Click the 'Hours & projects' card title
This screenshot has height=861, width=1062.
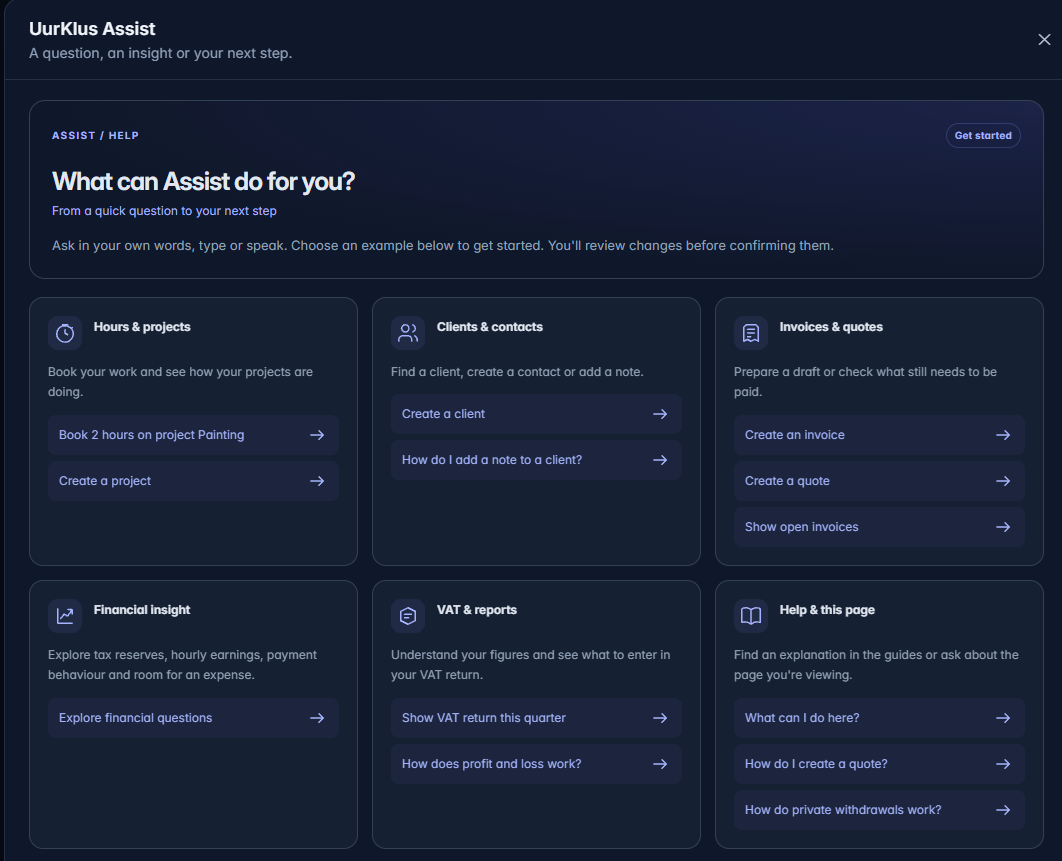tap(142, 327)
